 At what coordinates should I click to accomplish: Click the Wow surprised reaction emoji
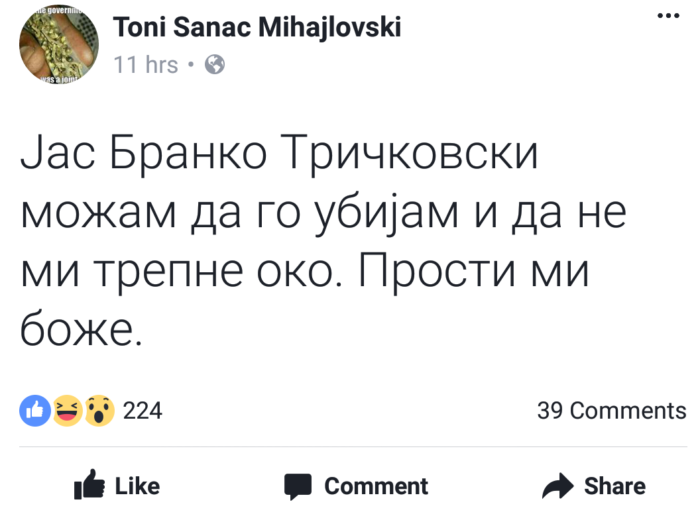[99, 410]
